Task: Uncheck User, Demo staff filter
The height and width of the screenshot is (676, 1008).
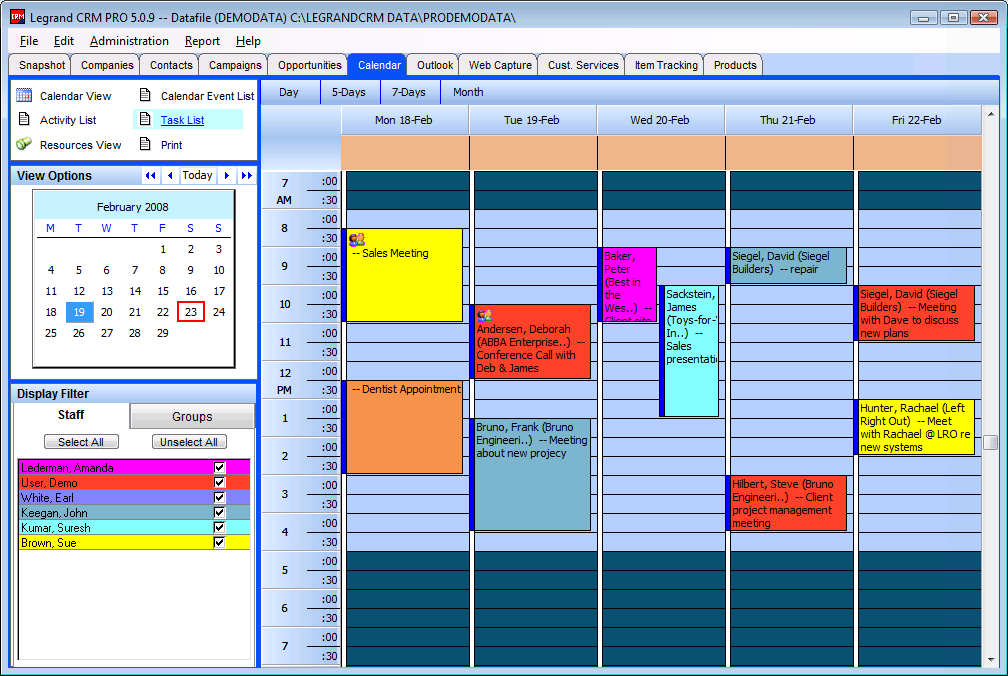Action: click(x=219, y=483)
